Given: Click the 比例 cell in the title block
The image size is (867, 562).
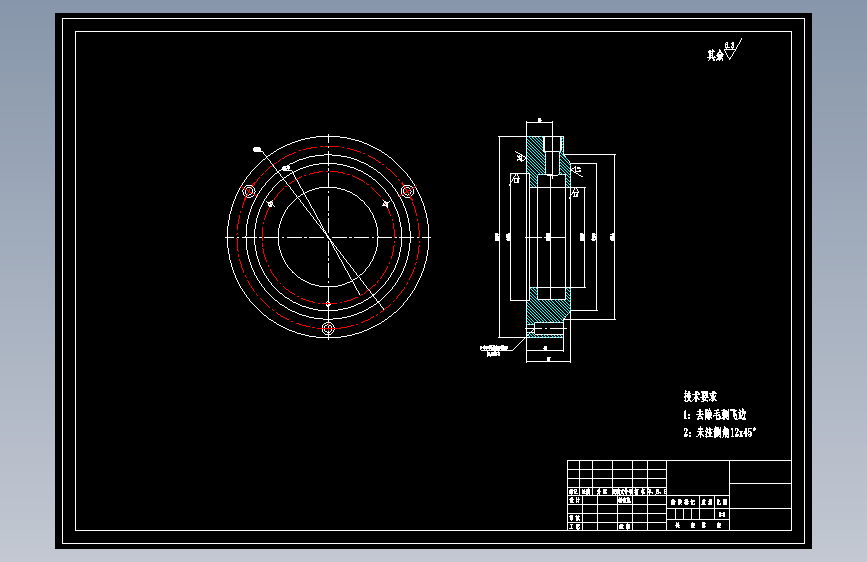Looking at the screenshot, I should point(722,502).
